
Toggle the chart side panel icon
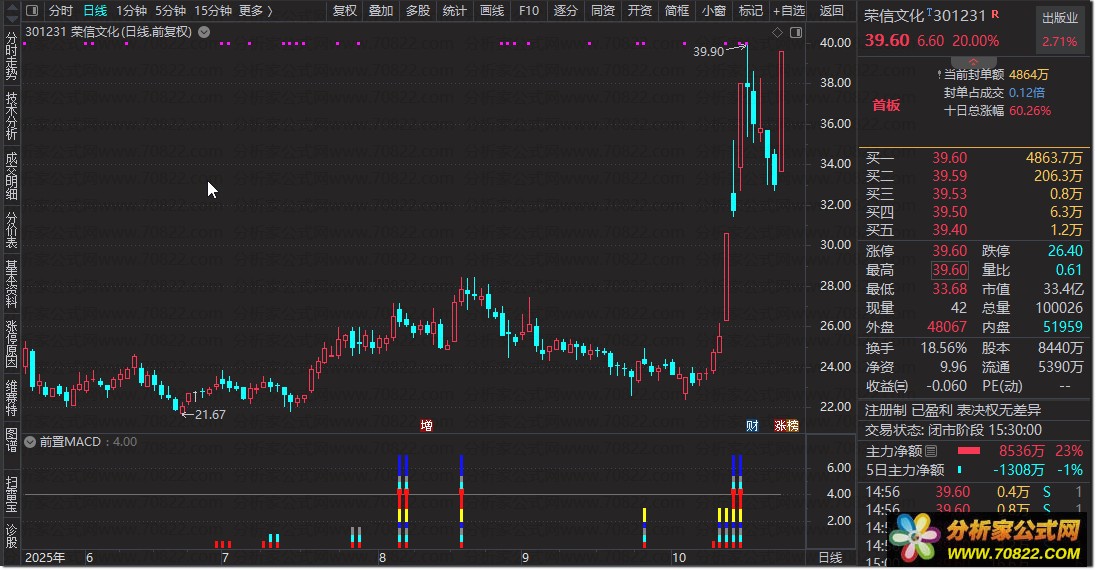click(795, 32)
